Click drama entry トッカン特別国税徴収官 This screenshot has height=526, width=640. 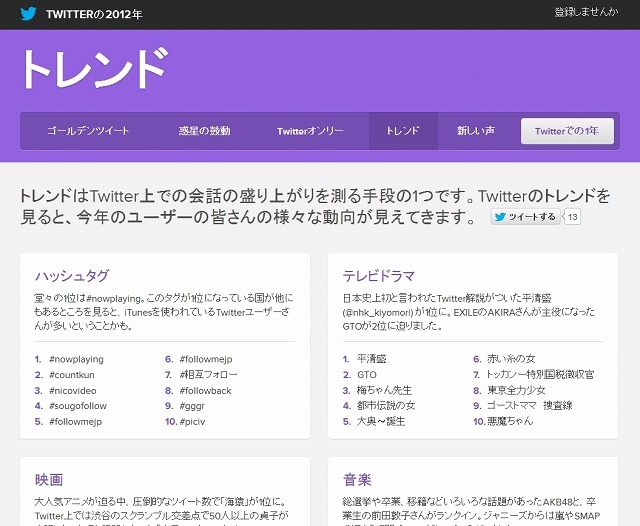point(540,375)
